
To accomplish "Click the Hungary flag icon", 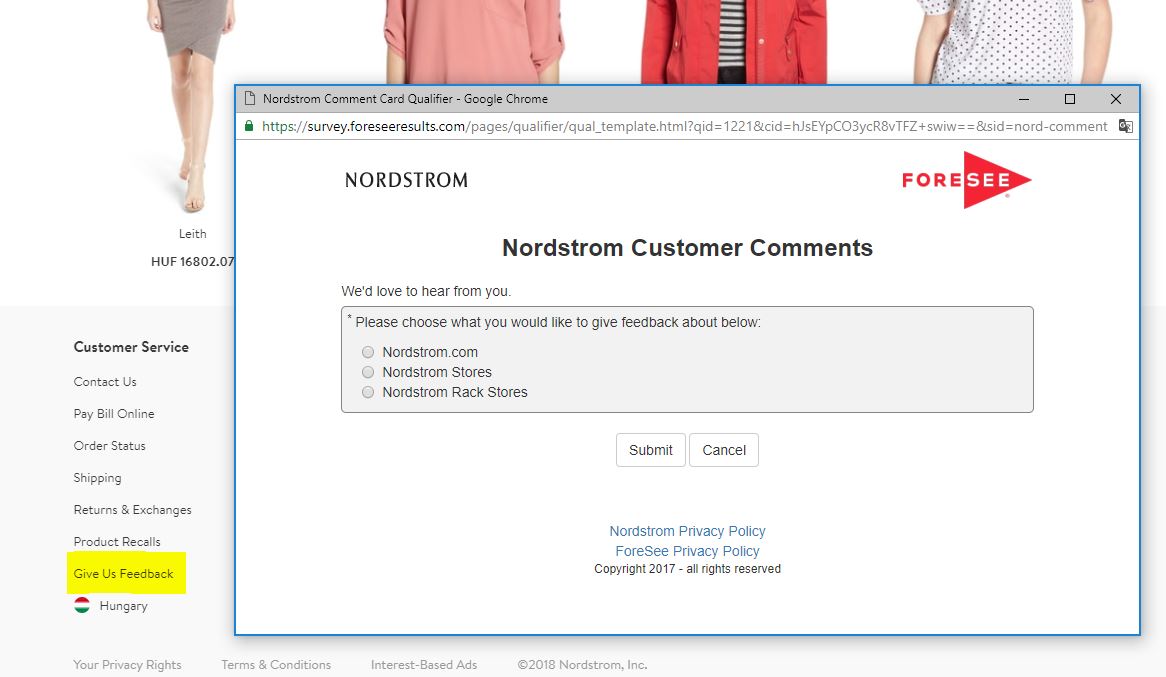I will [81, 605].
